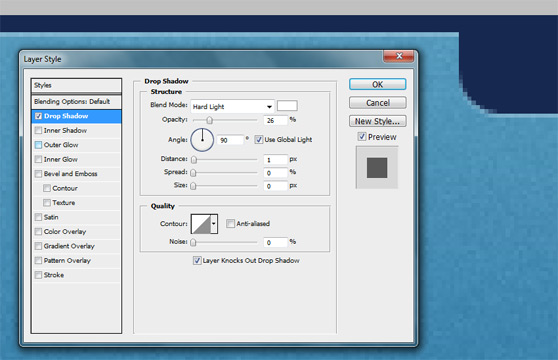Select the Drop Shadow style row
This screenshot has height=360, width=558.
76,116
